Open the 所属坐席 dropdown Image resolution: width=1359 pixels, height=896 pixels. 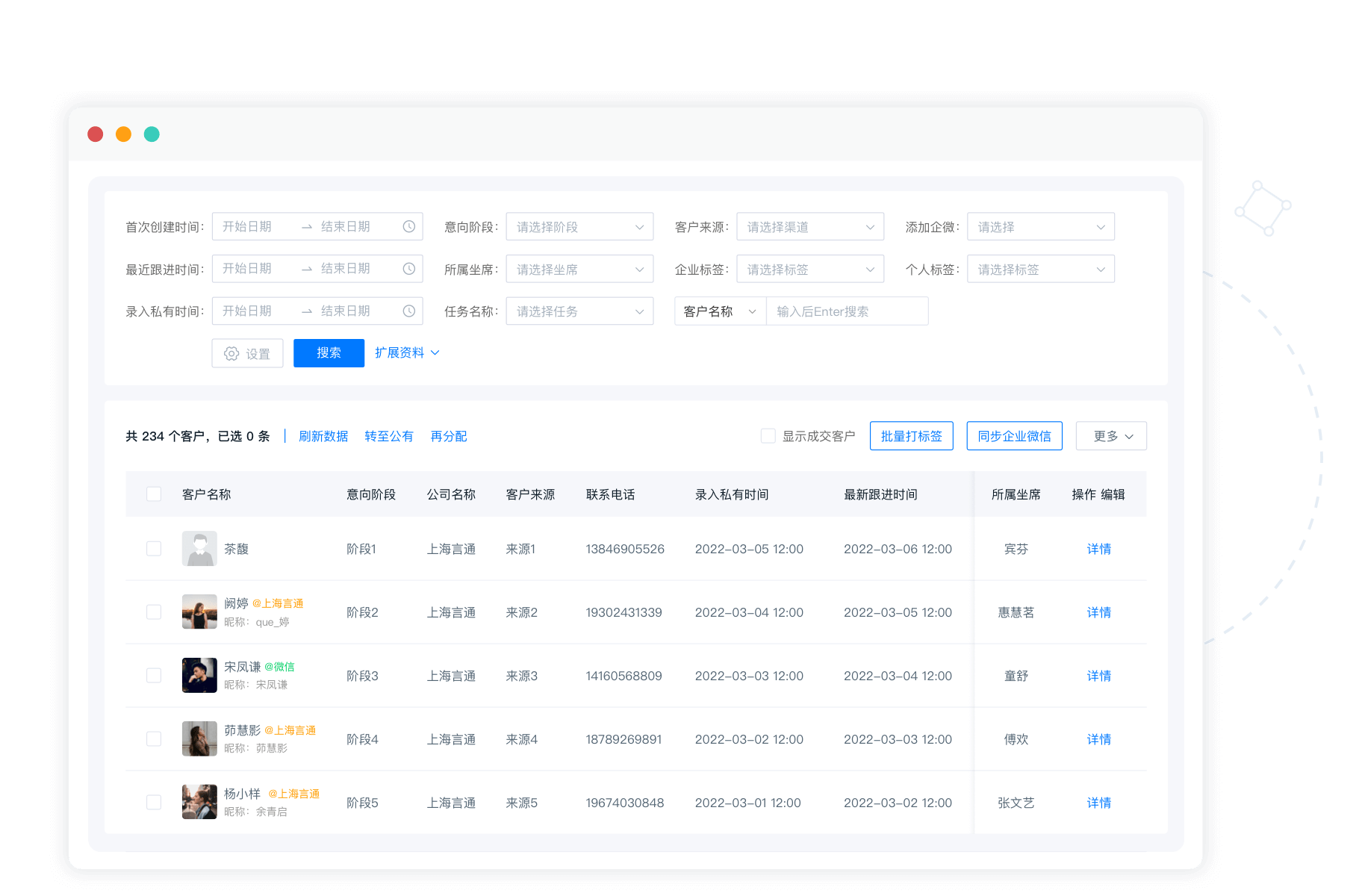[579, 270]
